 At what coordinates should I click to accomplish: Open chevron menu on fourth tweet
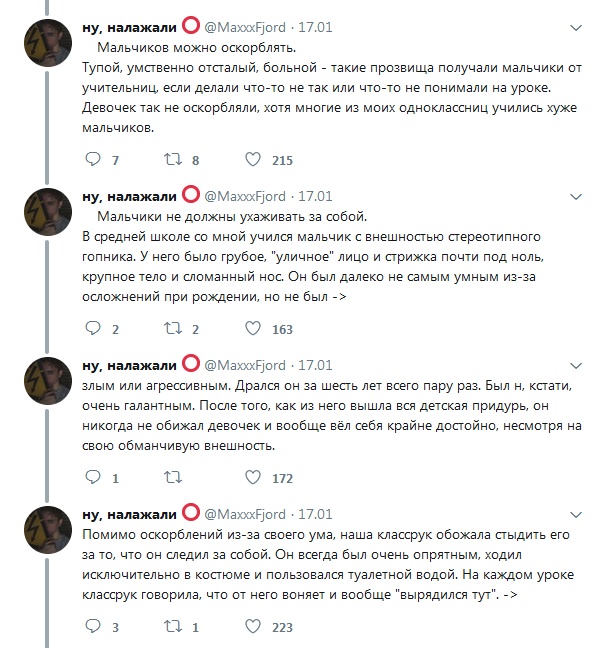[576, 515]
